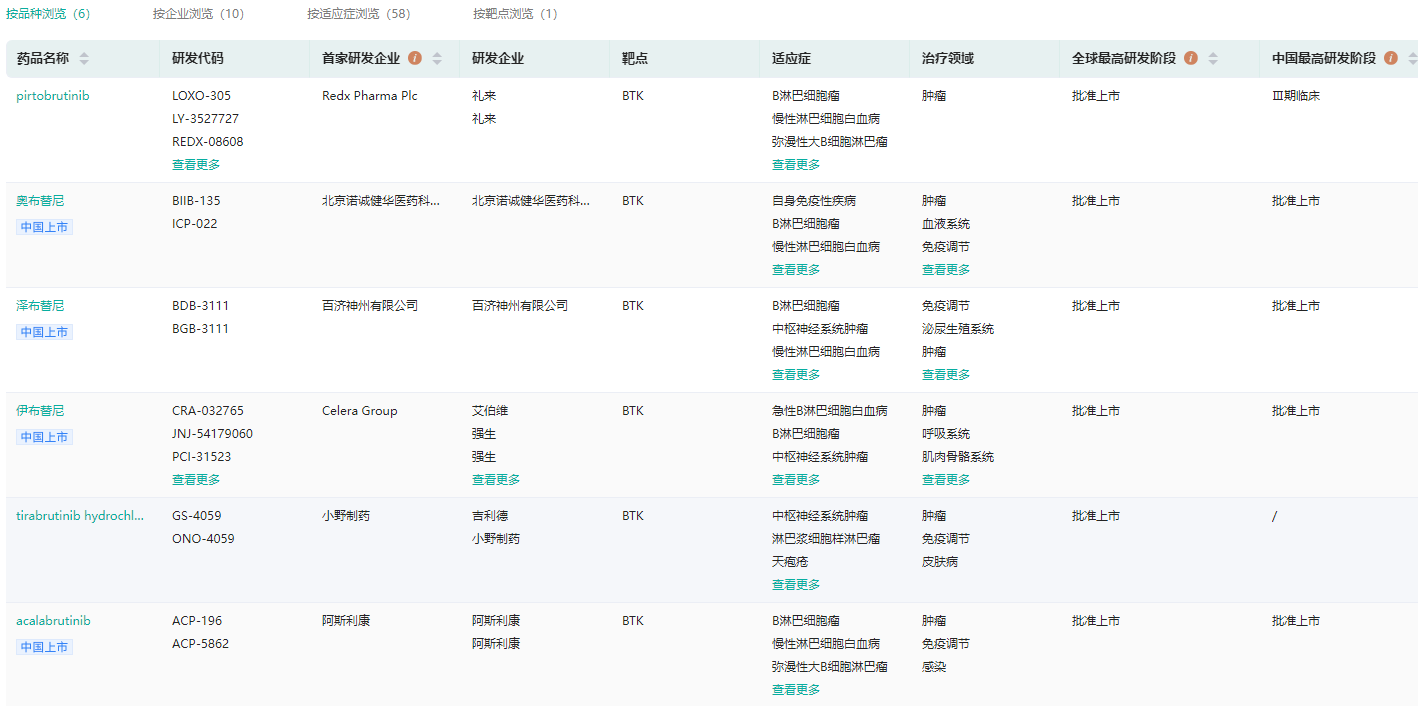Show info icon for 中国最高研发阶段
This screenshot has width=1418, height=706.
(x=1391, y=58)
